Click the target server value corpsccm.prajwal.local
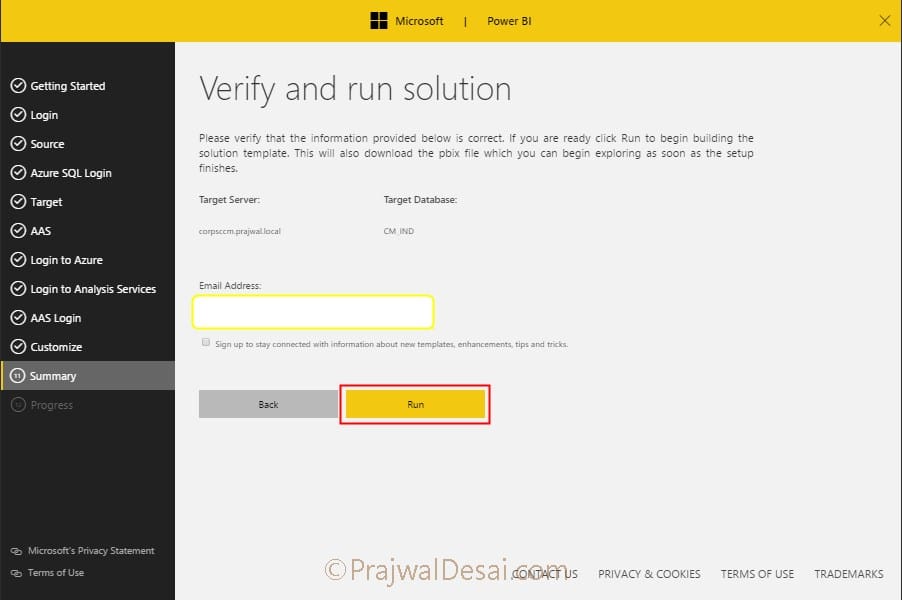The width and height of the screenshot is (902, 600). pyautogui.click(x=240, y=231)
